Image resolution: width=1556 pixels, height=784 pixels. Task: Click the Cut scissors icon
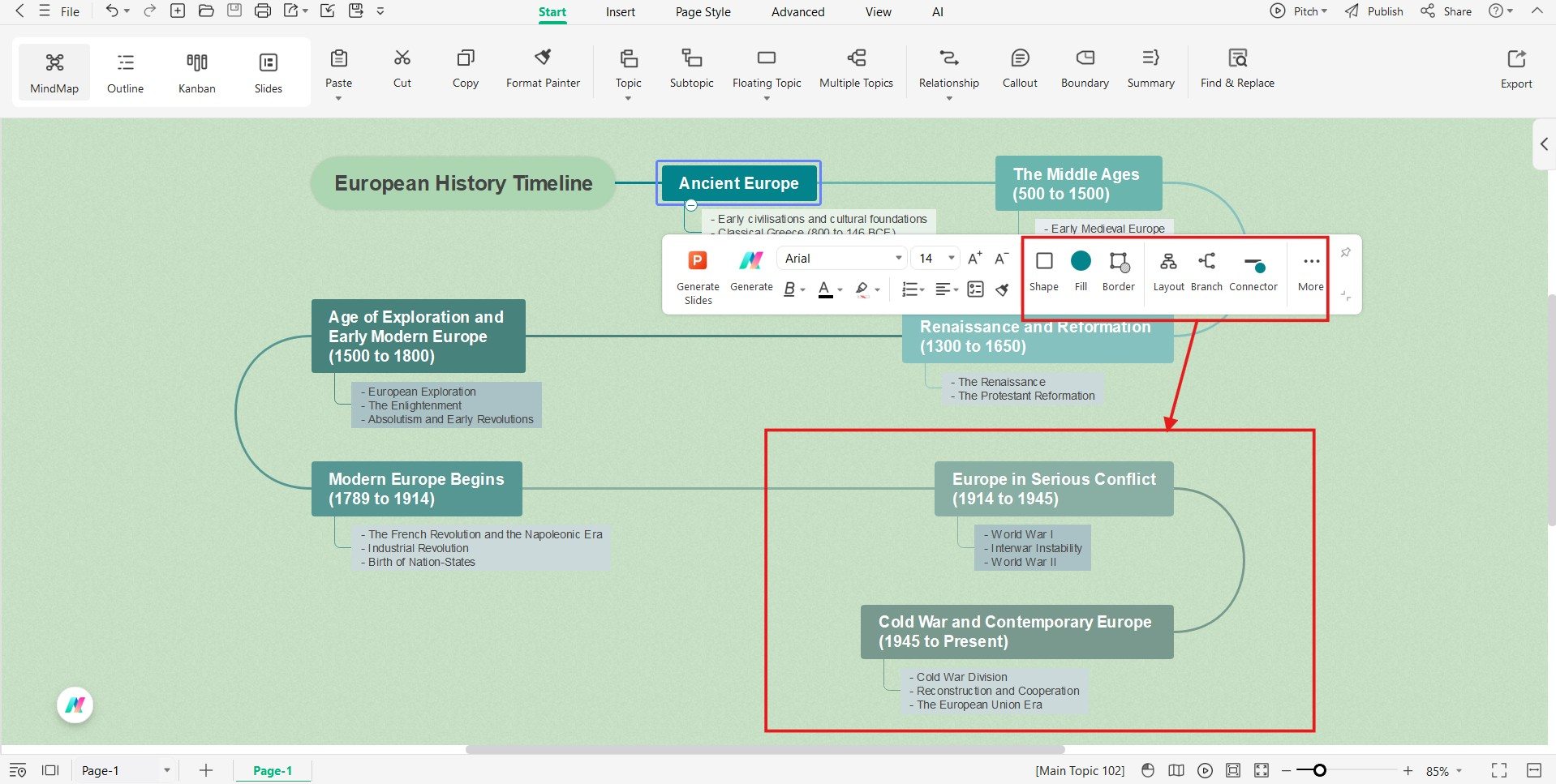point(402,58)
